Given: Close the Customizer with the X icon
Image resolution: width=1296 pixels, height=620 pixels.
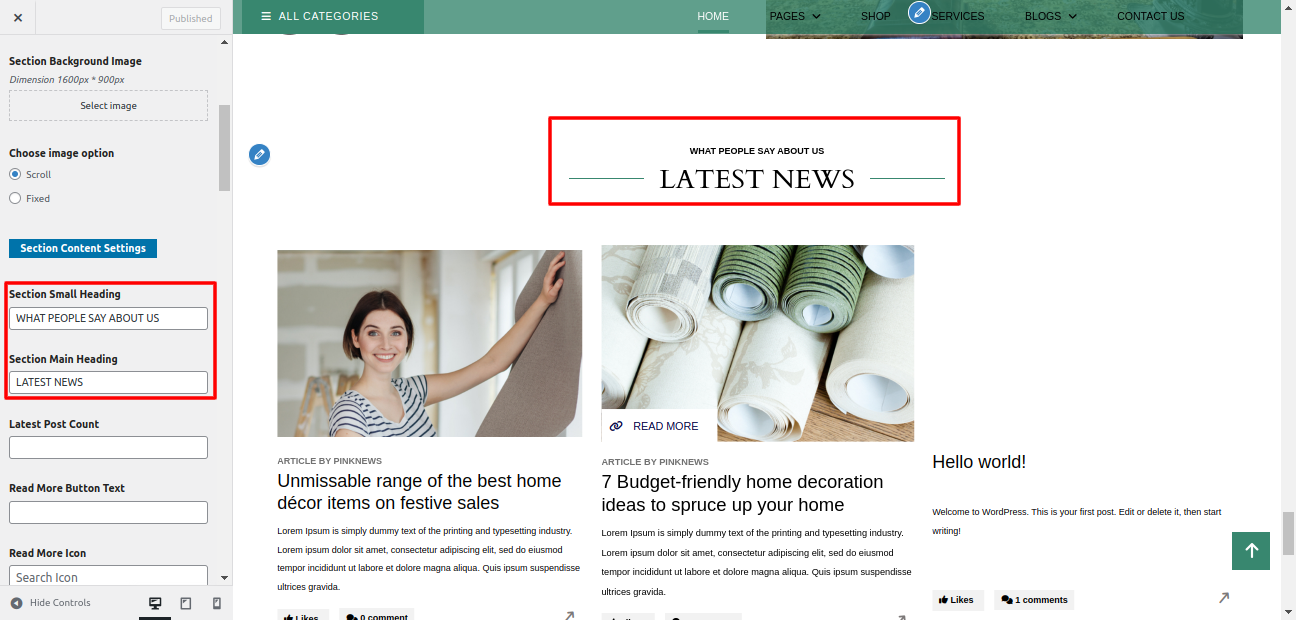Looking at the screenshot, I should point(18,18).
